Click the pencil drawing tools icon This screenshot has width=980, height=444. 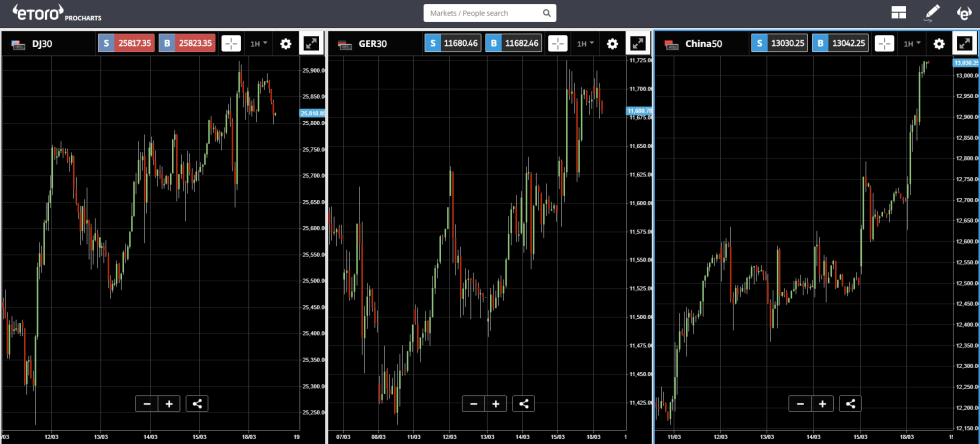tap(932, 13)
